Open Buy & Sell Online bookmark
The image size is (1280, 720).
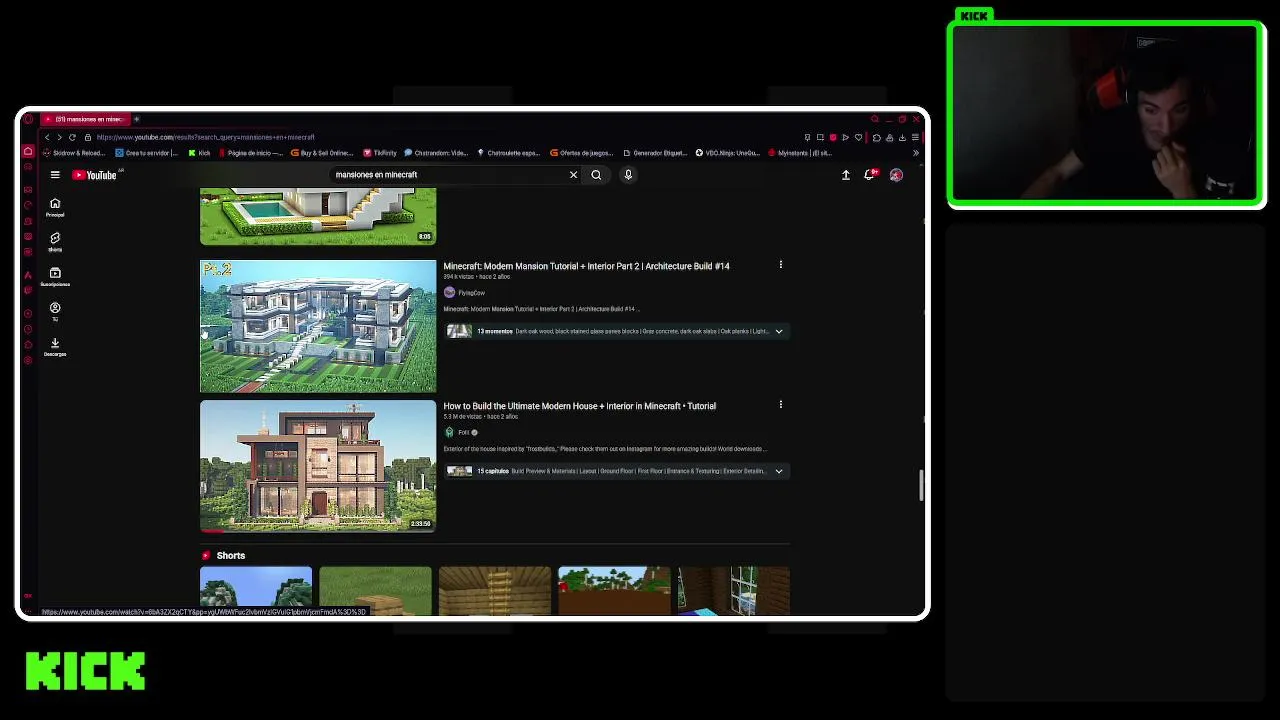coord(322,153)
